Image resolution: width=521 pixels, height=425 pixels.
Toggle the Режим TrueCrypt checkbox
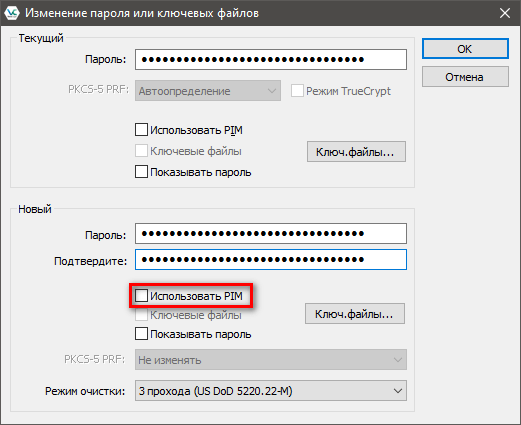click(x=297, y=91)
